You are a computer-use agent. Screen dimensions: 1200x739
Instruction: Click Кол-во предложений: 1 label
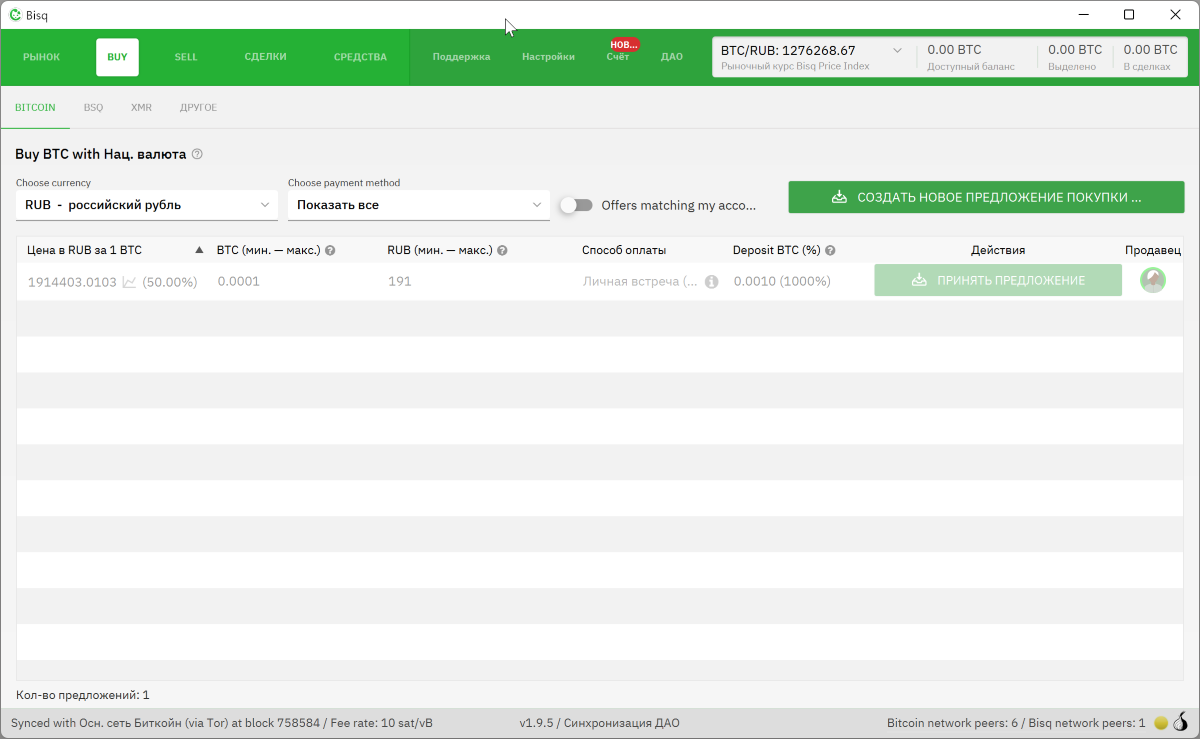[x=83, y=695]
